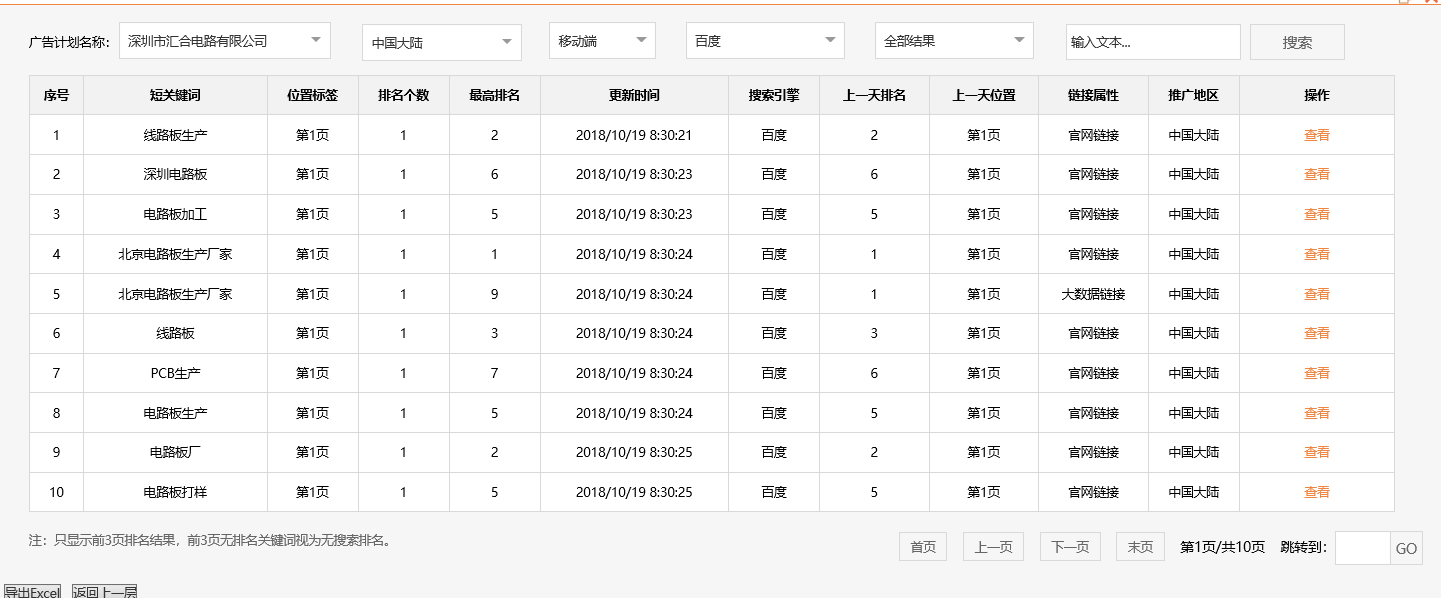
Task: Click the 搜索 search button
Action: coord(1296,41)
